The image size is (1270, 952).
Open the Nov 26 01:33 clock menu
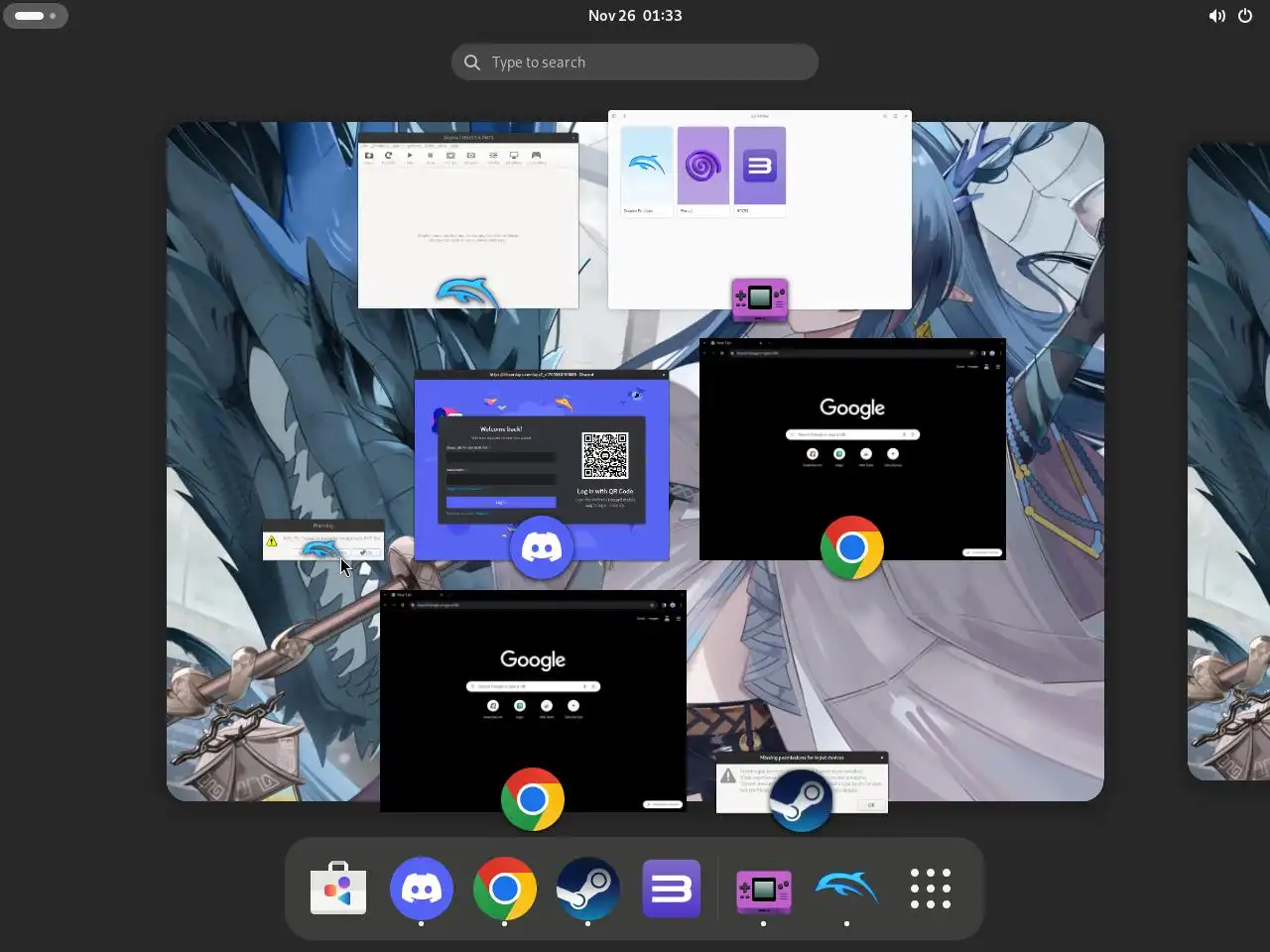635,16
